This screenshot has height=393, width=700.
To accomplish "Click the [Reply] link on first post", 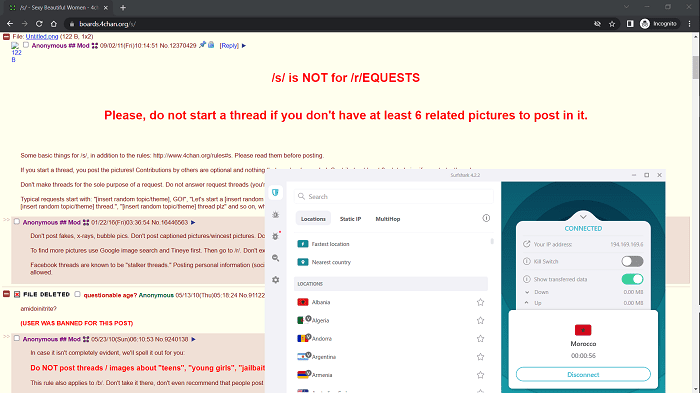I will [x=229, y=46].
